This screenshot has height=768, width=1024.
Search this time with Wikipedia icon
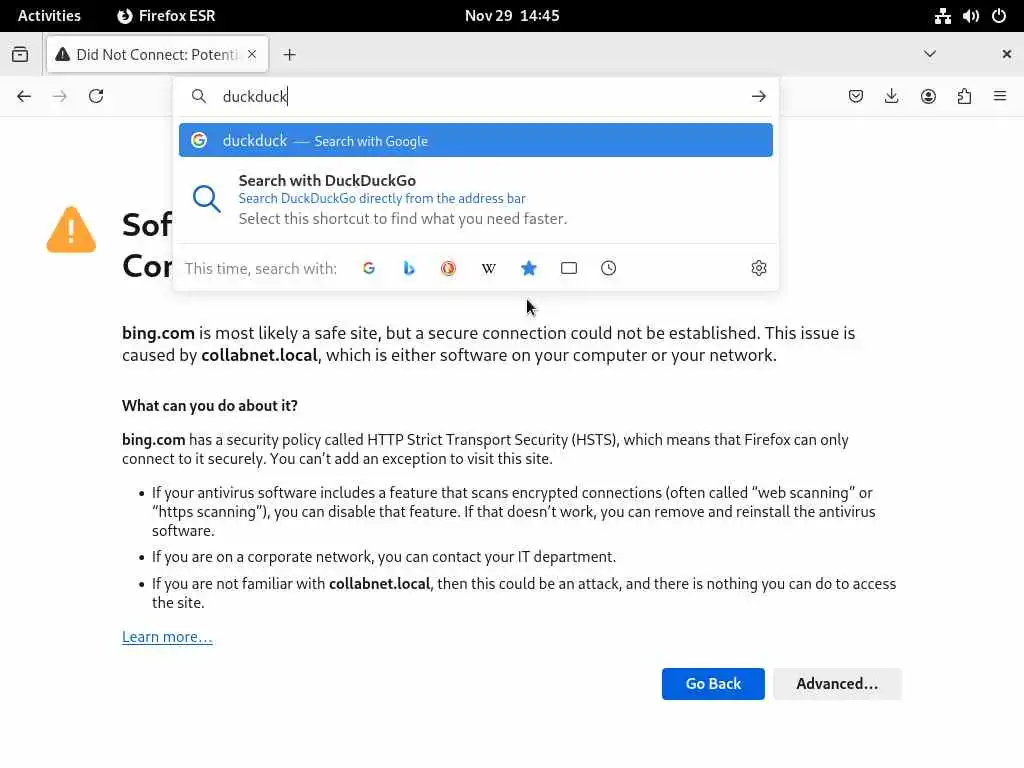tap(488, 268)
